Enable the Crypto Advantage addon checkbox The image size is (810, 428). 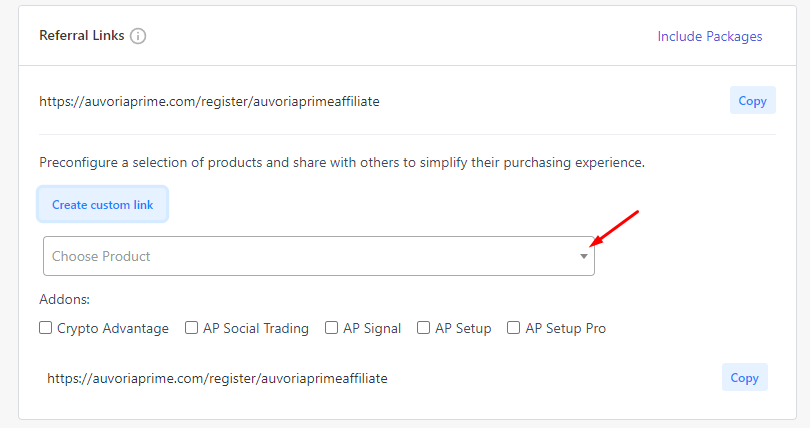pos(45,328)
